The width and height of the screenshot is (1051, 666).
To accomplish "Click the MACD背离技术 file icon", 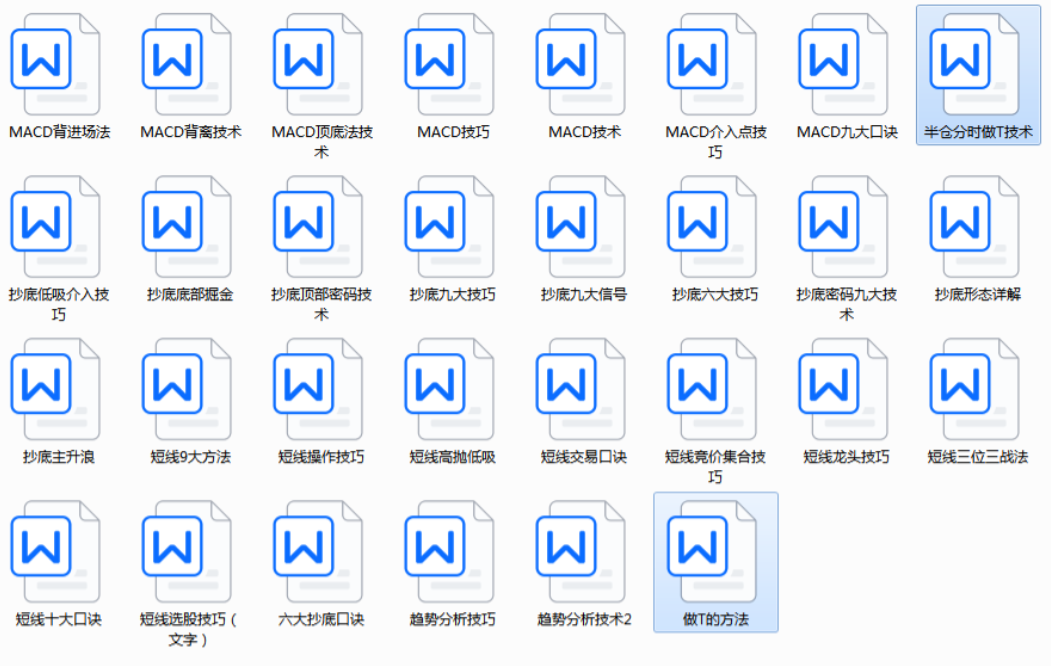I will click(x=187, y=64).
